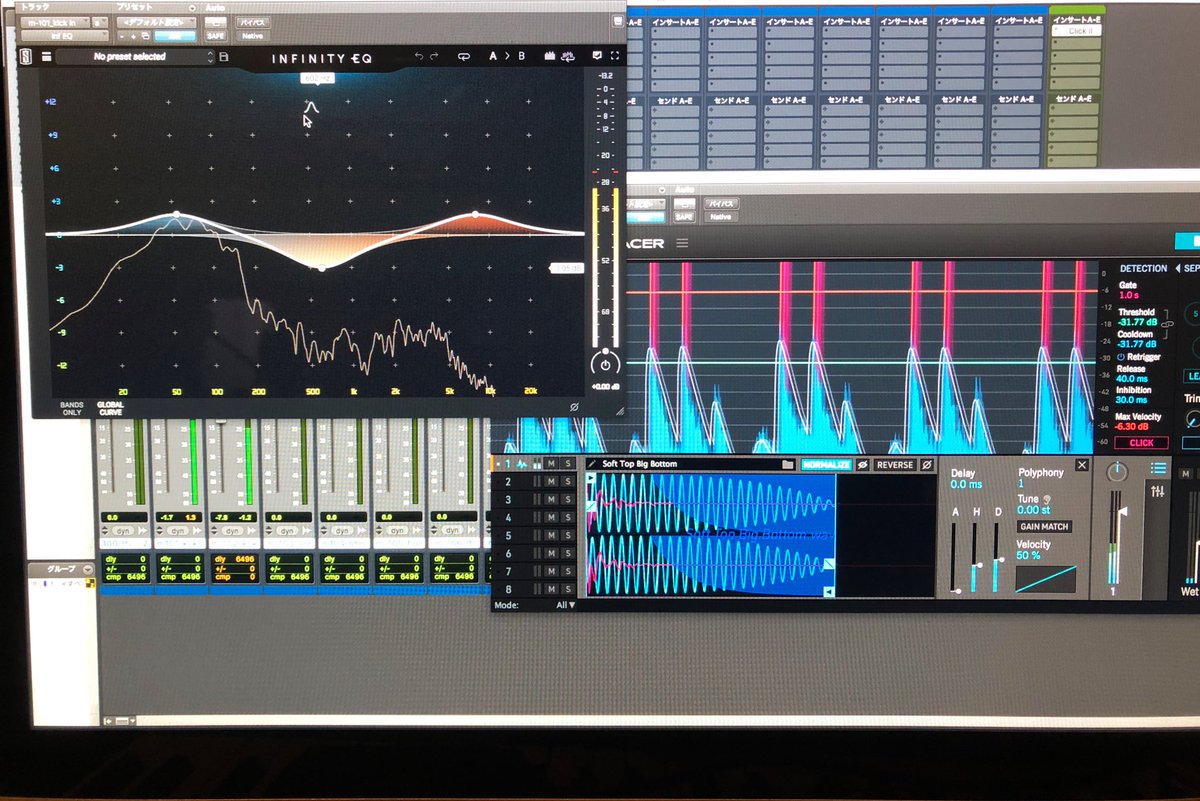Redo the last Infinity EQ change
The image size is (1200, 801).
coord(434,57)
